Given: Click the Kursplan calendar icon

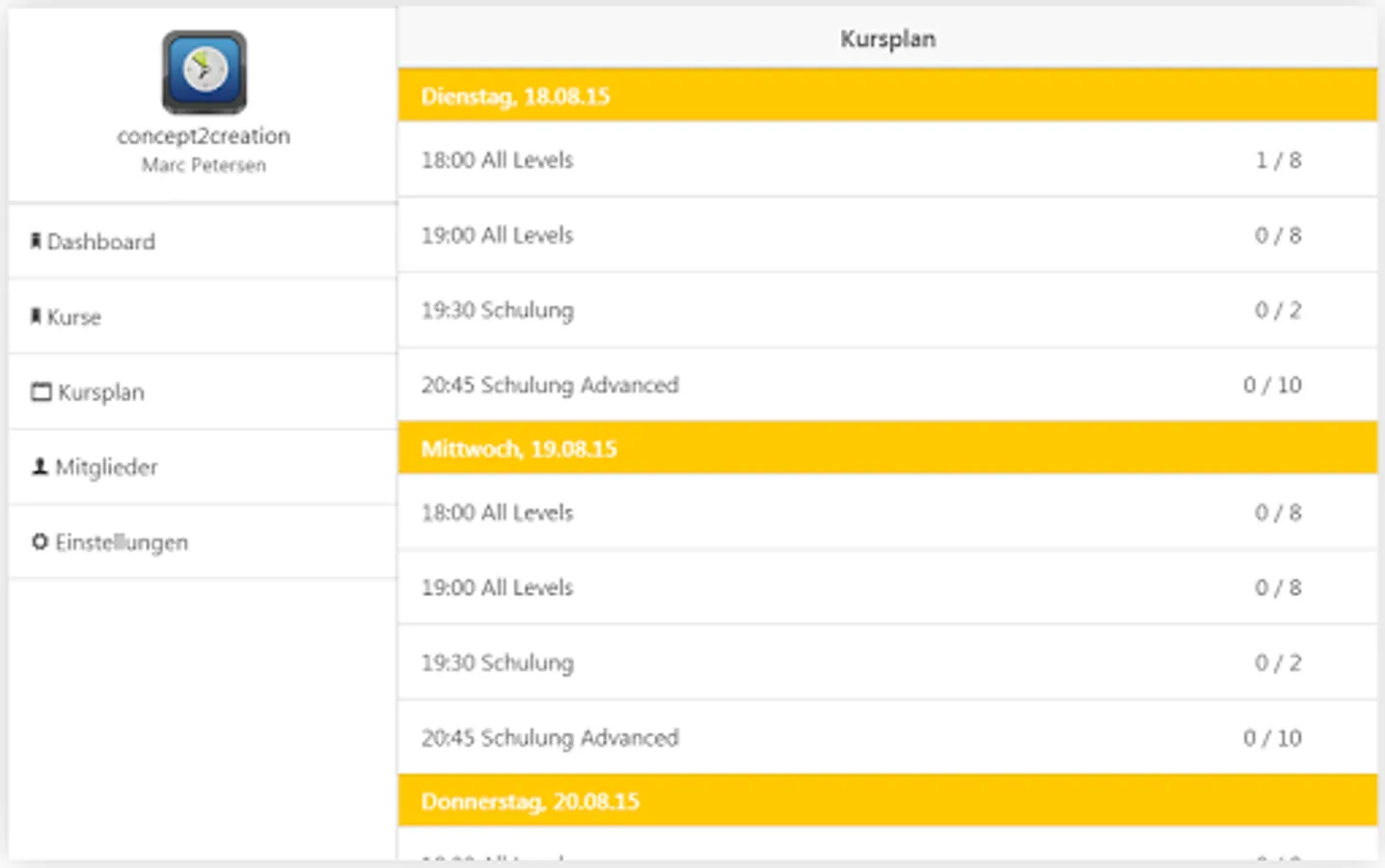Looking at the screenshot, I should click(41, 392).
